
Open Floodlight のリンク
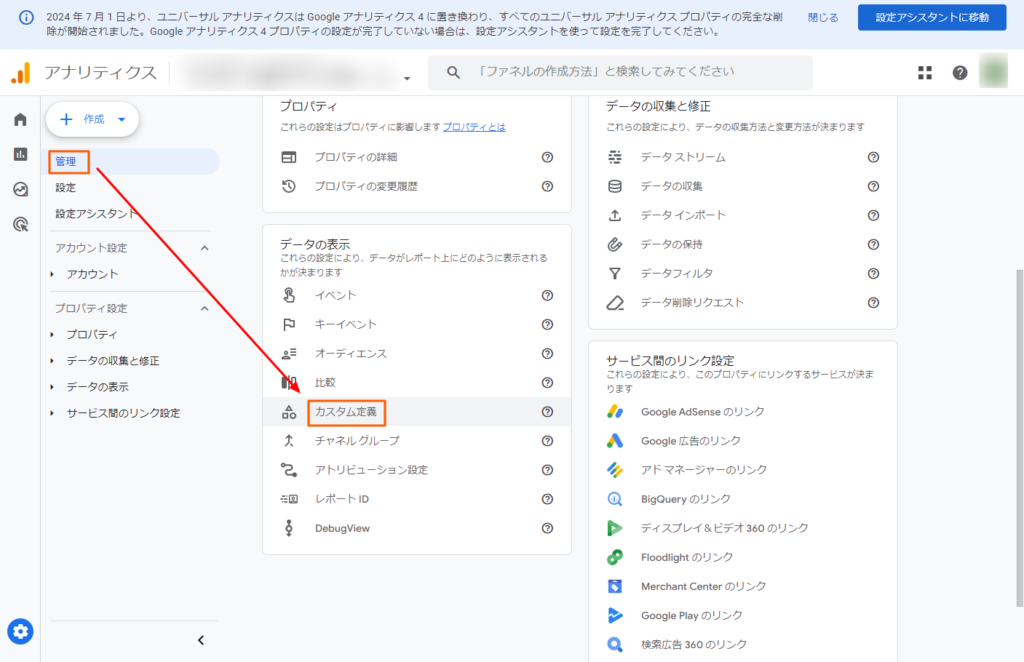click(686, 557)
